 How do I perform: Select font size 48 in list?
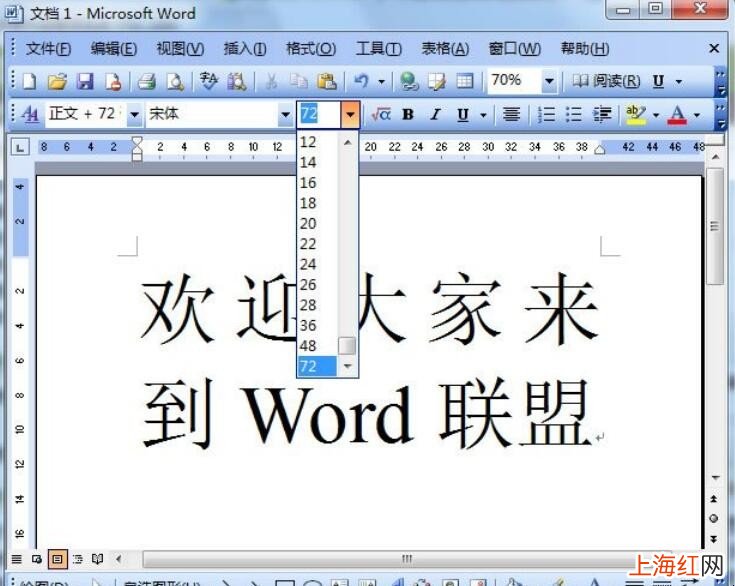coord(317,346)
